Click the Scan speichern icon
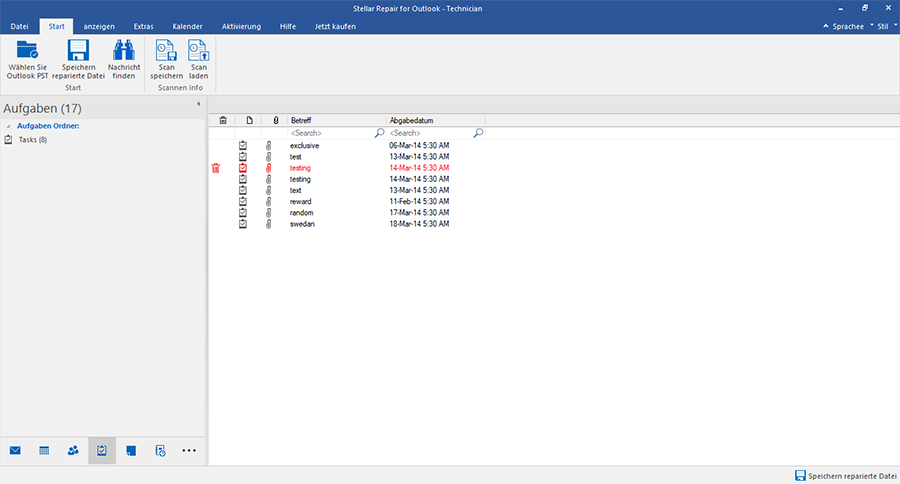The image size is (900, 484). point(166,52)
